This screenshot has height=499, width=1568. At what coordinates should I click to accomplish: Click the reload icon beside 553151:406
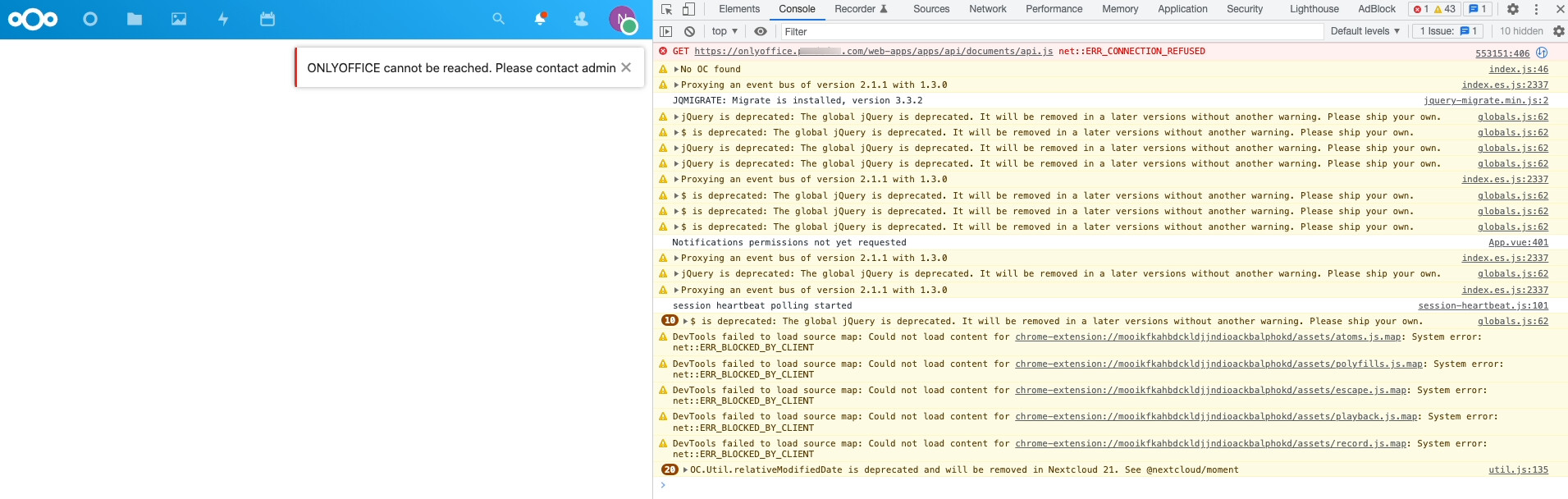(1542, 53)
